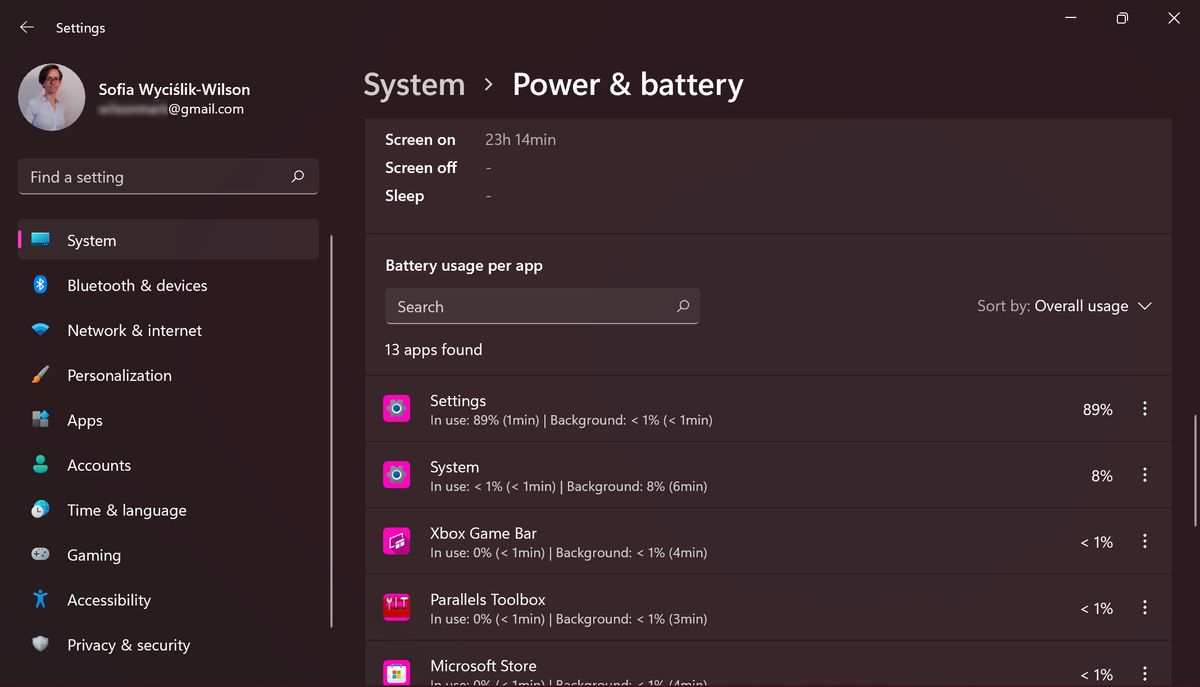Click the back arrow button
Image resolution: width=1200 pixels, height=687 pixels.
coord(27,27)
